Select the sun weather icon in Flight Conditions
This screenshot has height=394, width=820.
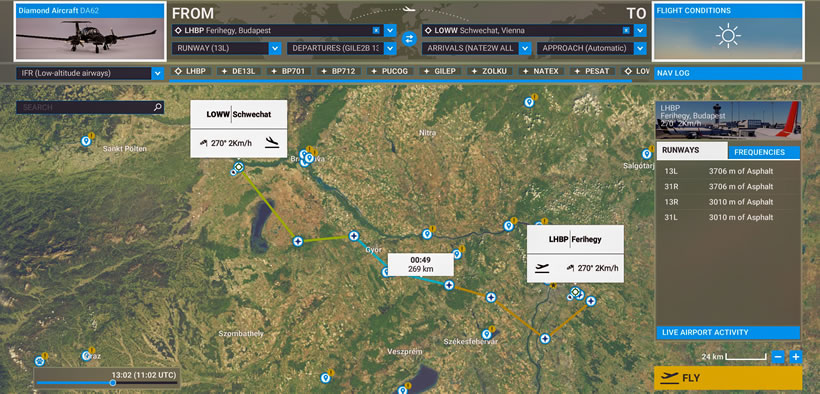[x=728, y=36]
